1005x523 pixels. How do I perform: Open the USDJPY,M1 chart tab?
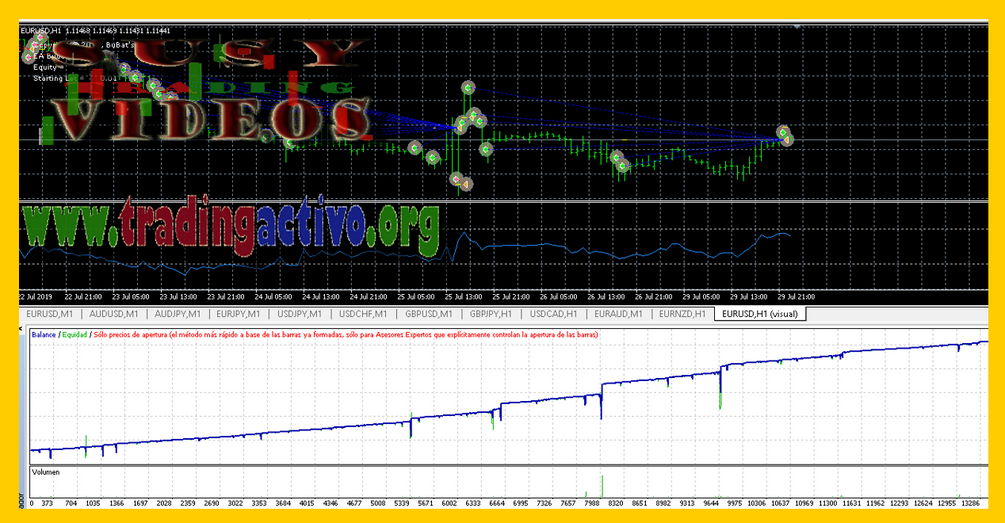coord(299,314)
